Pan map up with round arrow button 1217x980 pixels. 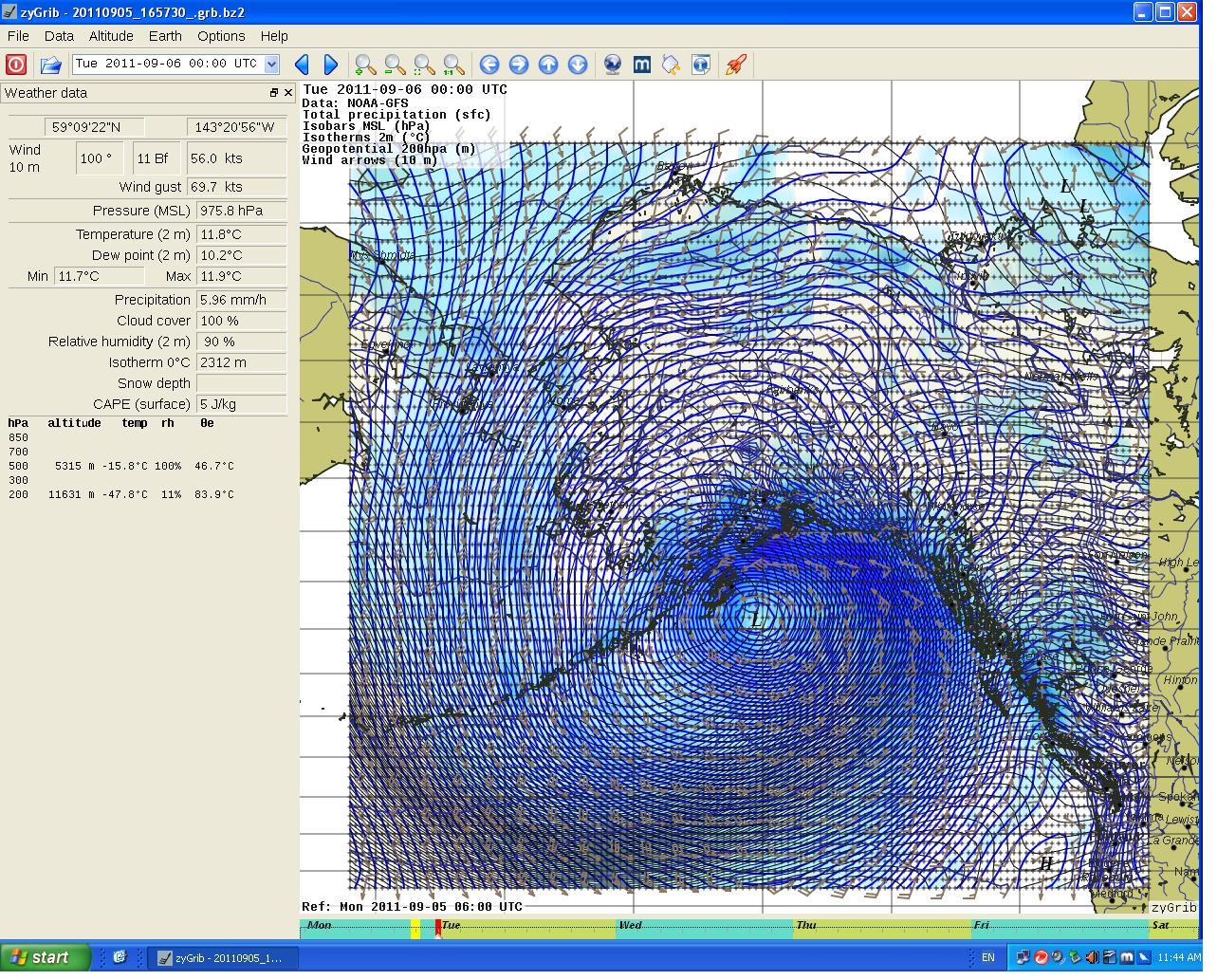coord(548,65)
